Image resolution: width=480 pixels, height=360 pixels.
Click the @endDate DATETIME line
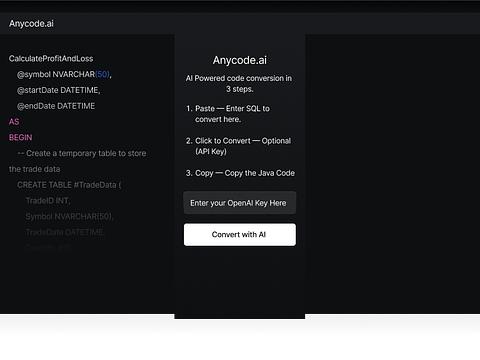tap(56, 106)
